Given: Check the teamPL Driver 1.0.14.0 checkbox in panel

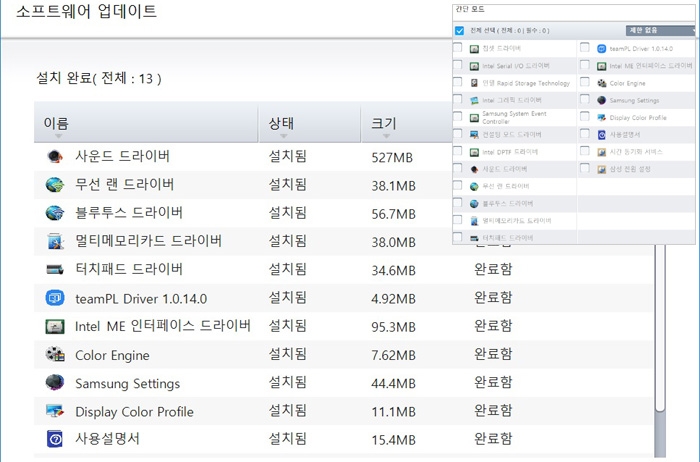Looking at the screenshot, I should coord(584,47).
